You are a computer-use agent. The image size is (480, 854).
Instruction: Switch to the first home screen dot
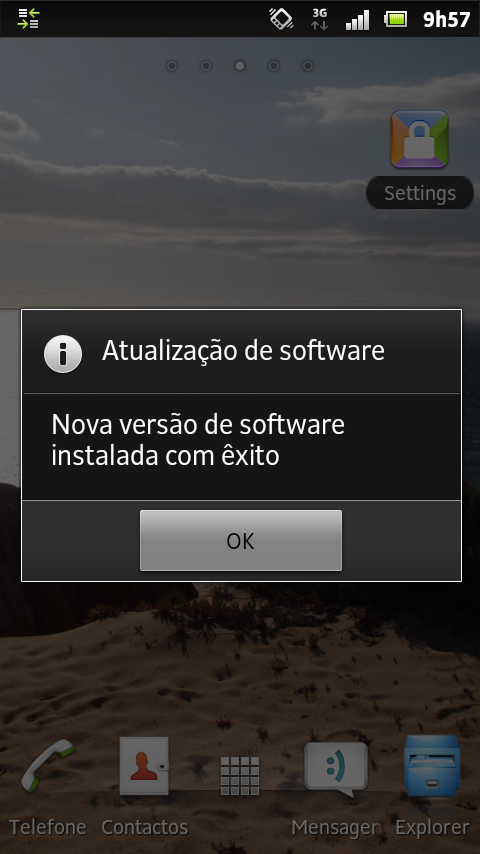coord(172,66)
